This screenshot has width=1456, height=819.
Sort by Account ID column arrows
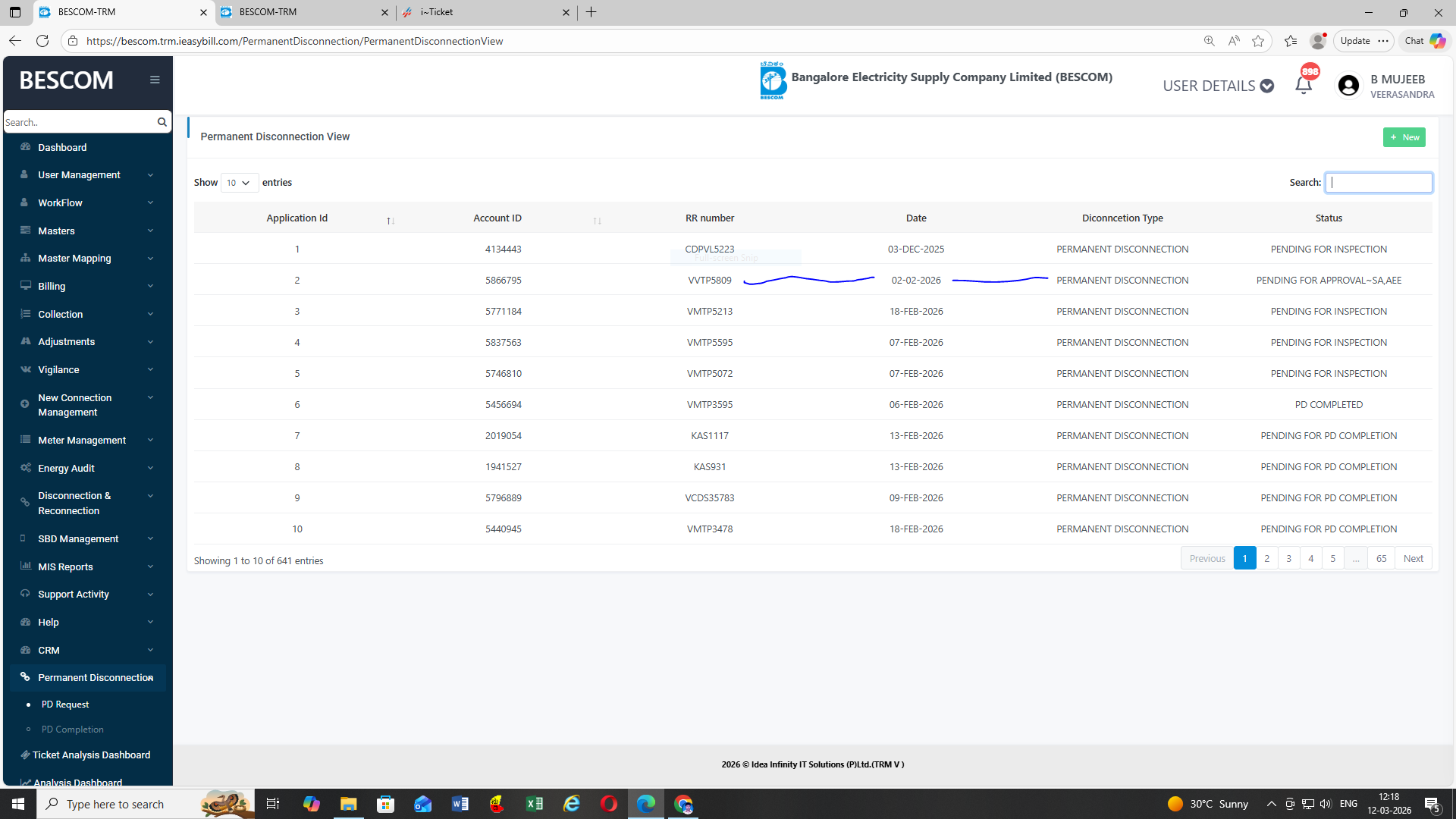[597, 220]
